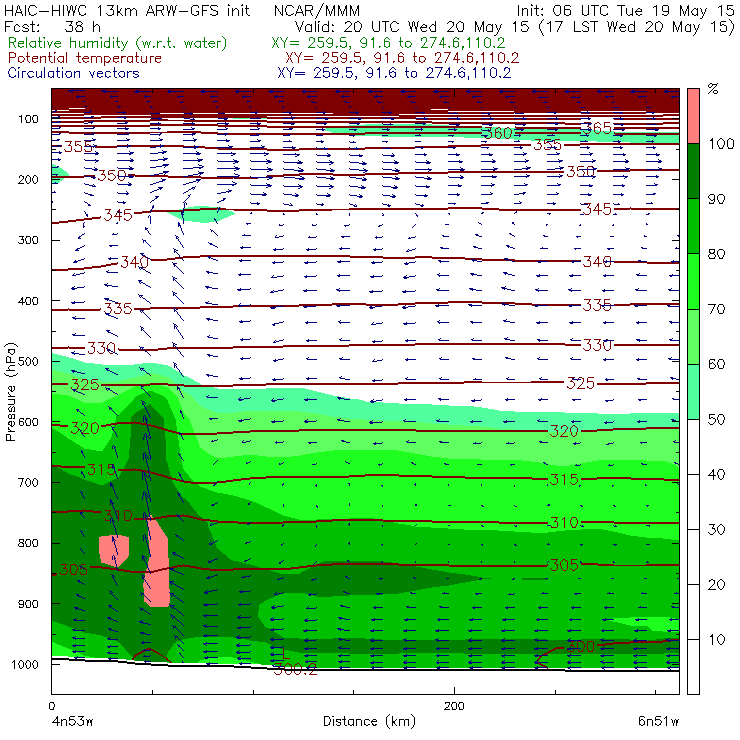Click the '500' pressure axis label
This screenshot has width=740, height=740.
click(28, 362)
